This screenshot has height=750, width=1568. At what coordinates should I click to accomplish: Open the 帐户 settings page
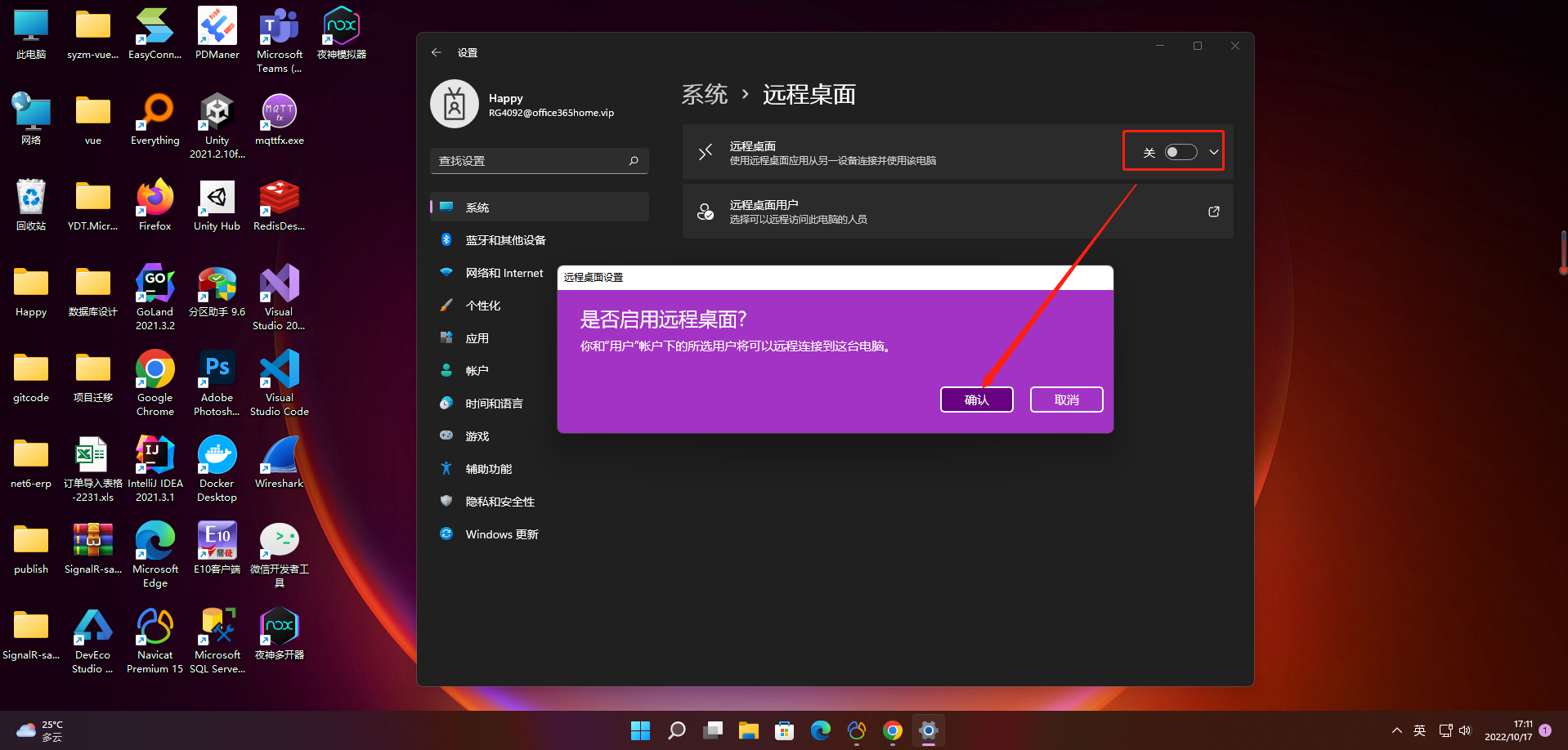point(478,370)
